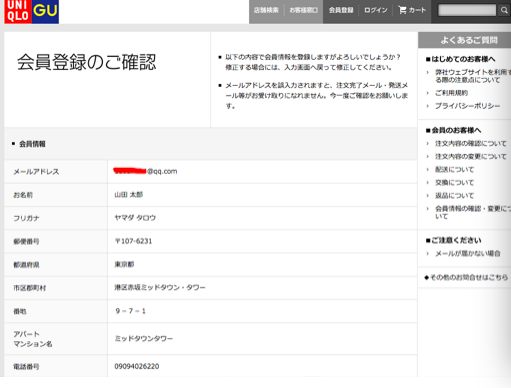Click the arrow beside 配送について
This screenshot has height=388, width=511.
coord(428,170)
